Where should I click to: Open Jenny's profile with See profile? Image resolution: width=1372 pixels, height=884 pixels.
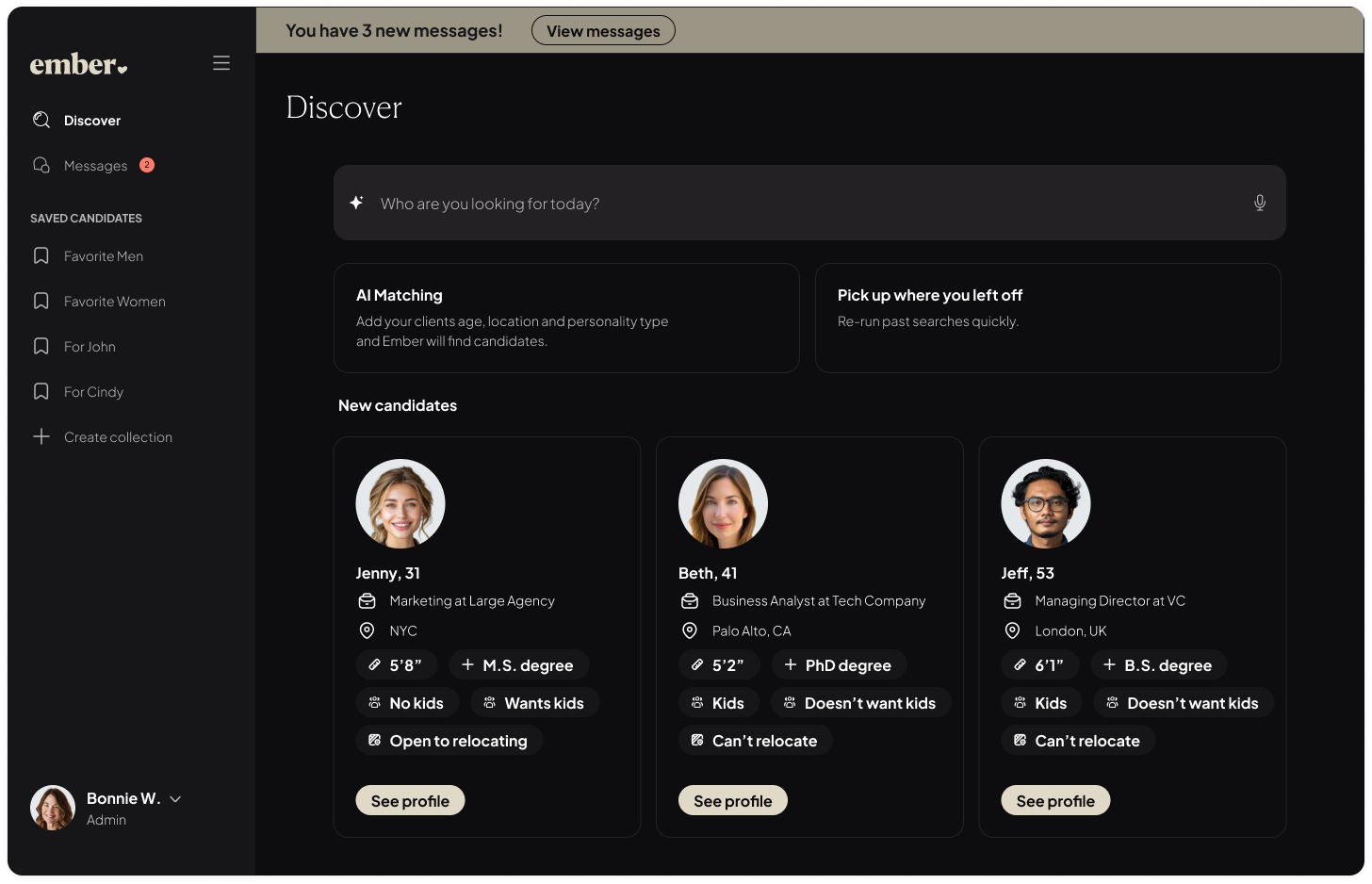[410, 800]
